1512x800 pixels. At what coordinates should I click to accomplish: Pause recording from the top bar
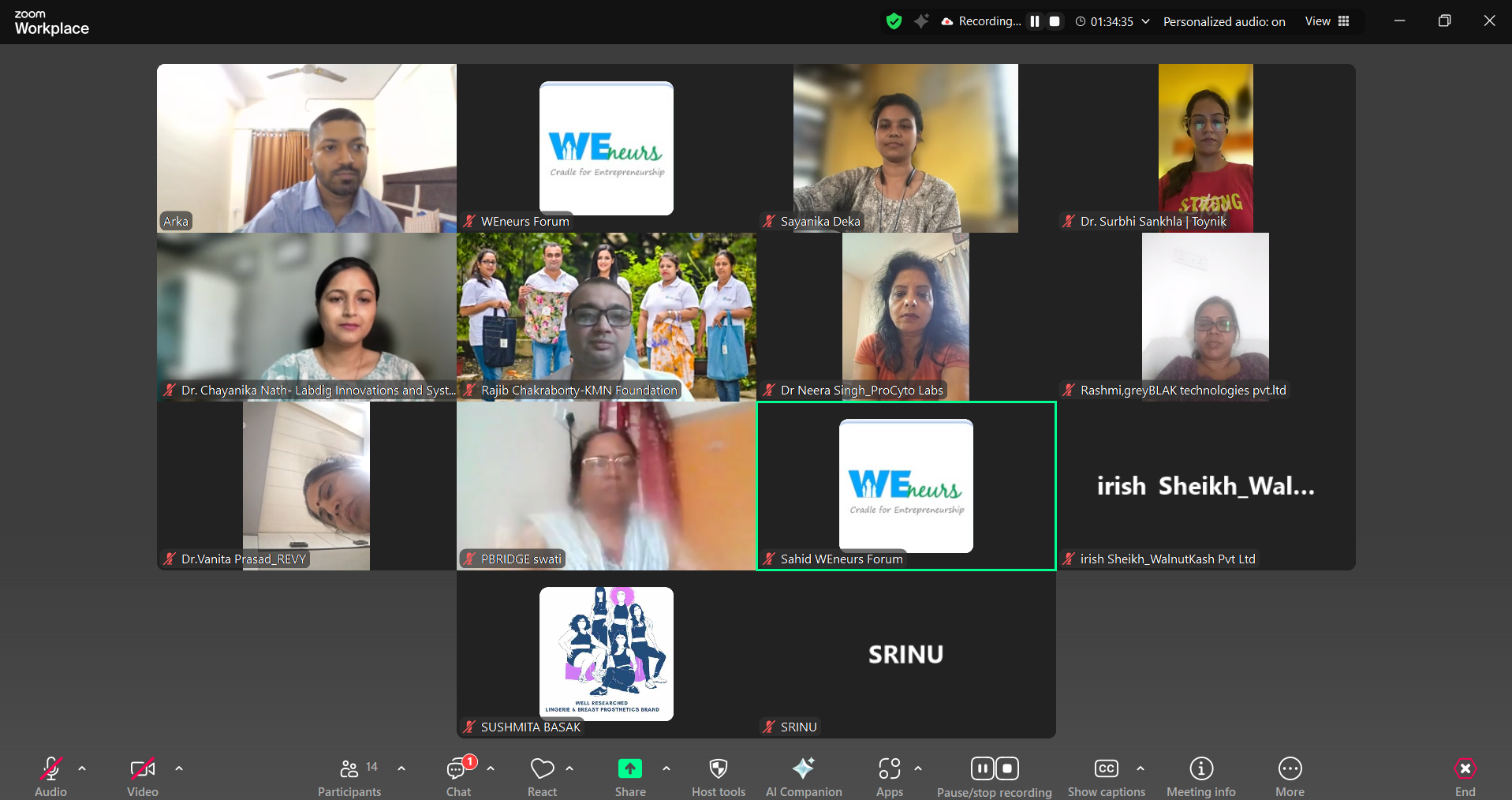pyautogui.click(x=1035, y=21)
